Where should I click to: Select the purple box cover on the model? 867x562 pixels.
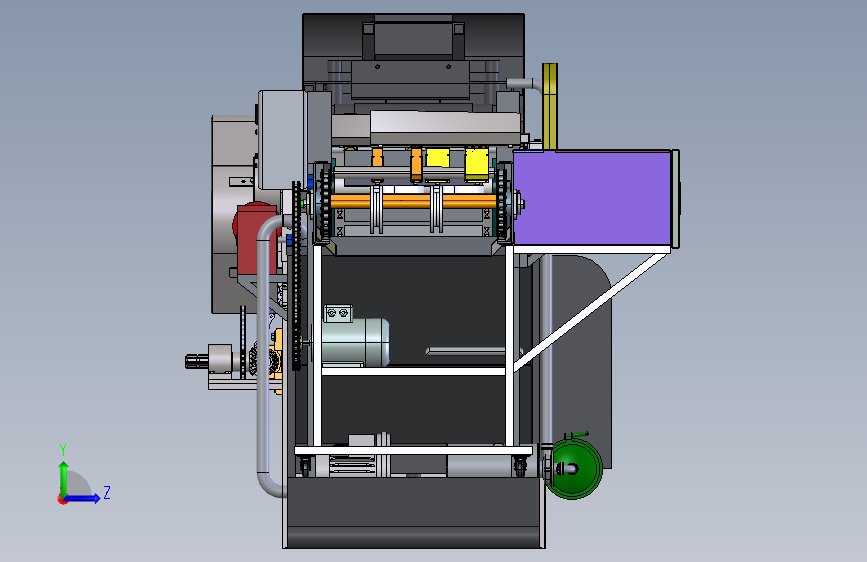tap(592, 197)
